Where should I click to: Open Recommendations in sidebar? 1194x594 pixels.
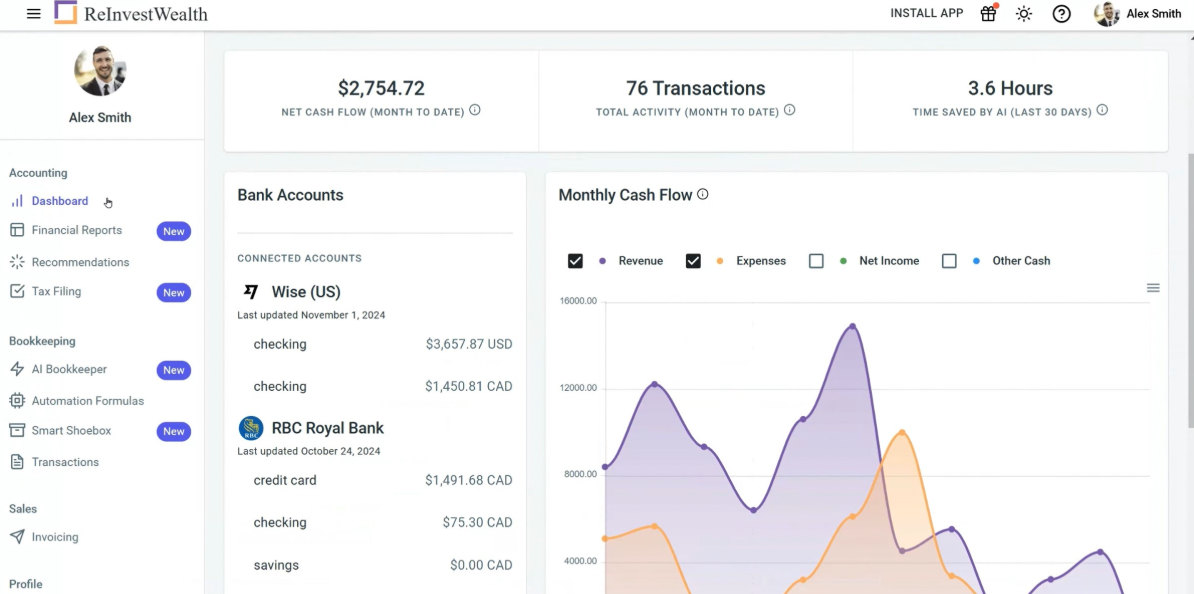[81, 262]
